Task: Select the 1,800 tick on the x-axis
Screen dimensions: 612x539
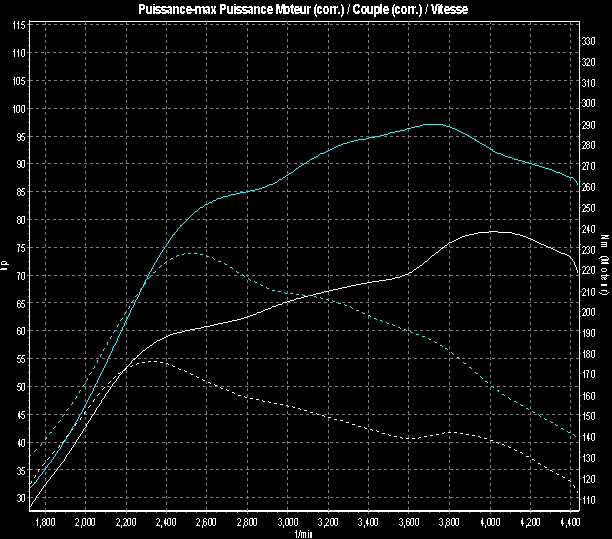Action: [x=44, y=521]
